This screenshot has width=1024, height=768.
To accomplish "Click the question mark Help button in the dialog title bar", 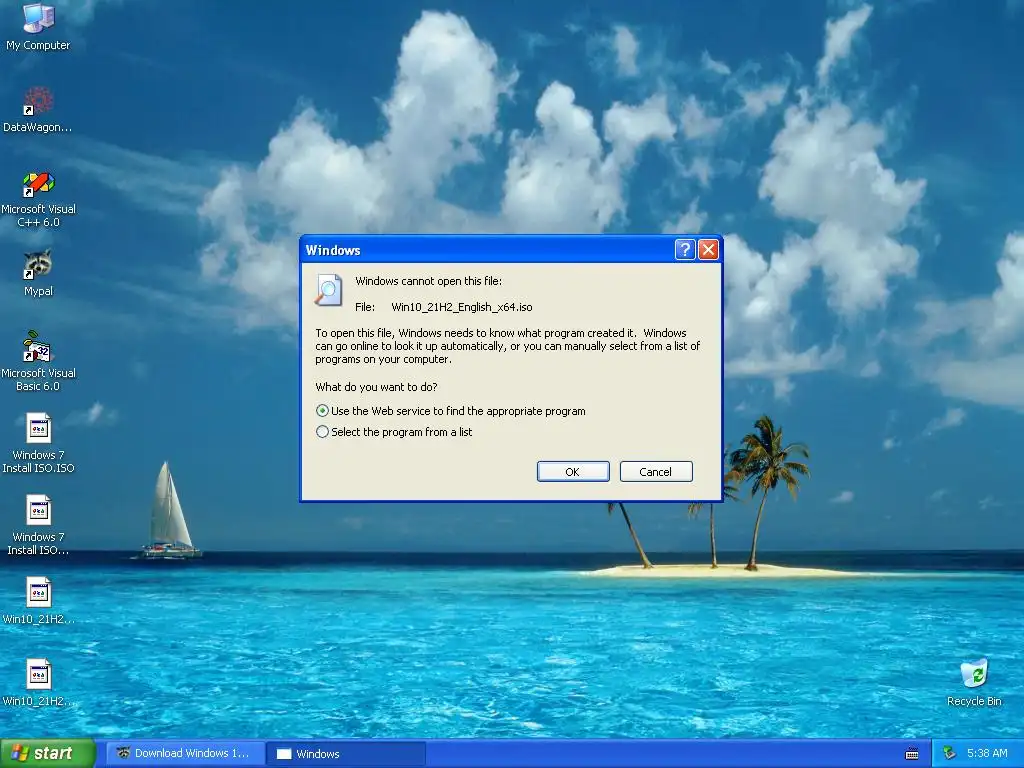I will tap(684, 249).
